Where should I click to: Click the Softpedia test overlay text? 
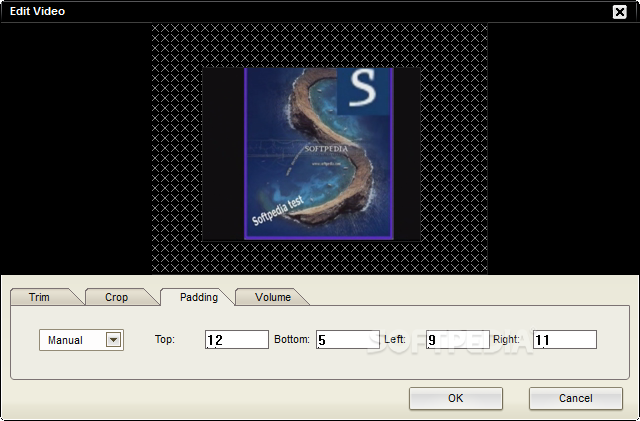pyautogui.click(x=278, y=211)
